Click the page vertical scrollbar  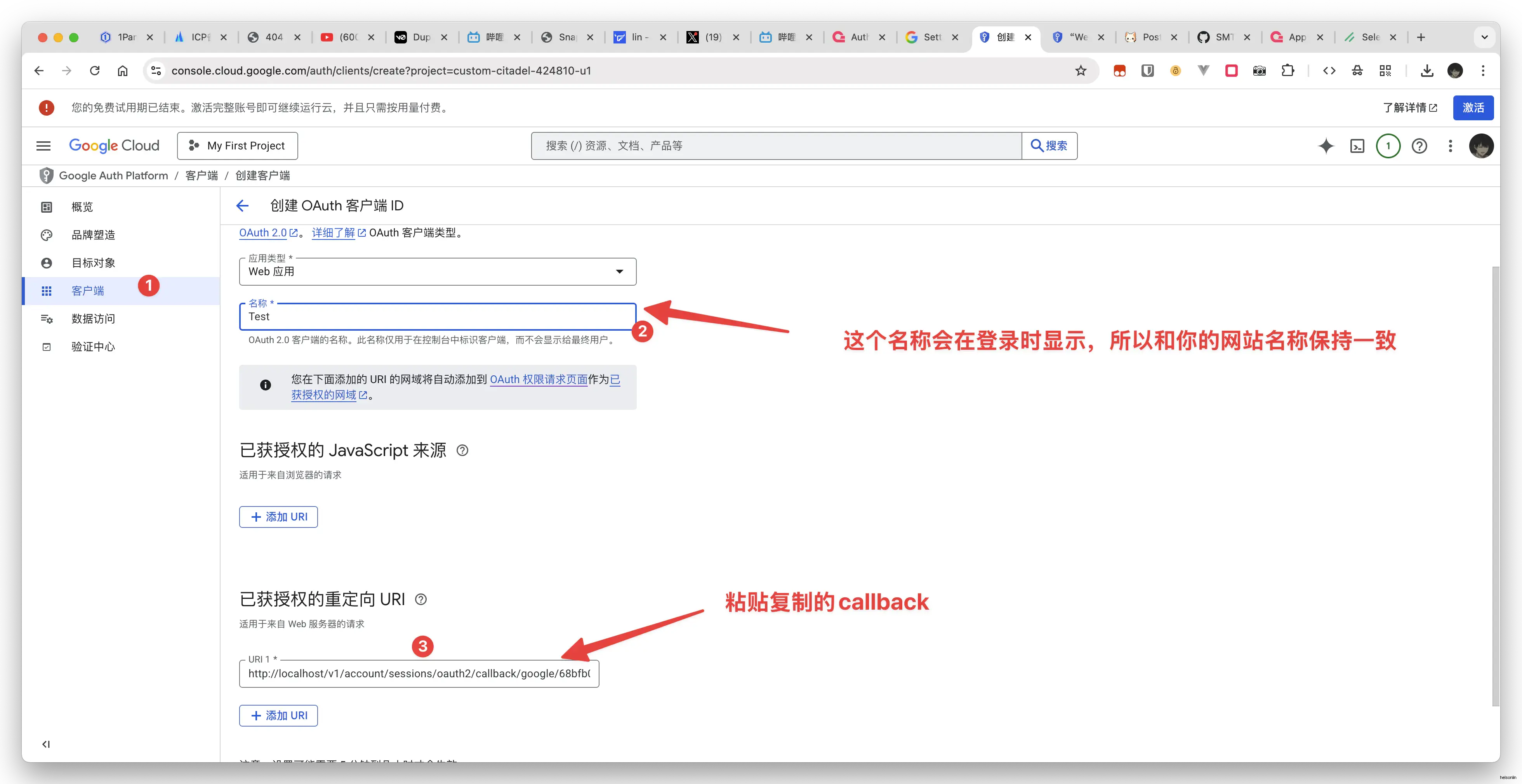tap(1496, 486)
